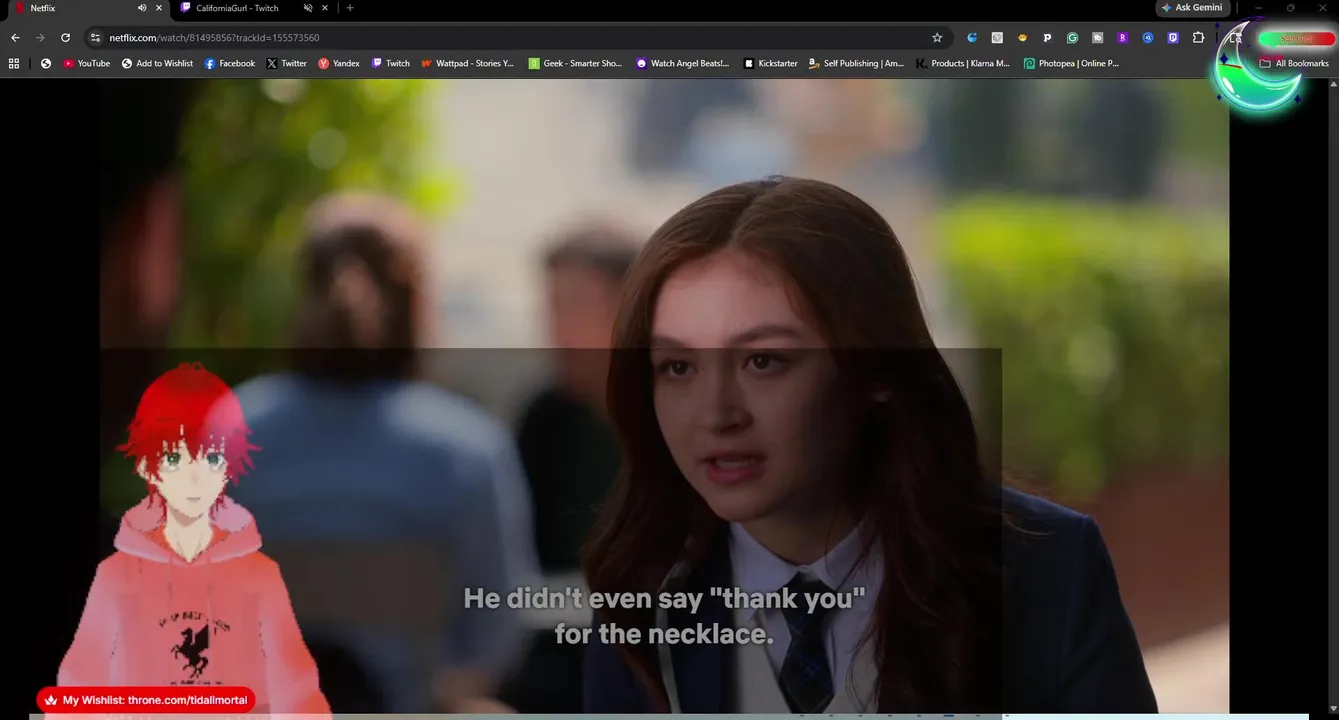Open the Self Publishing Amazon bookmark
Image resolution: width=1339 pixels, height=720 pixels.
(856, 63)
